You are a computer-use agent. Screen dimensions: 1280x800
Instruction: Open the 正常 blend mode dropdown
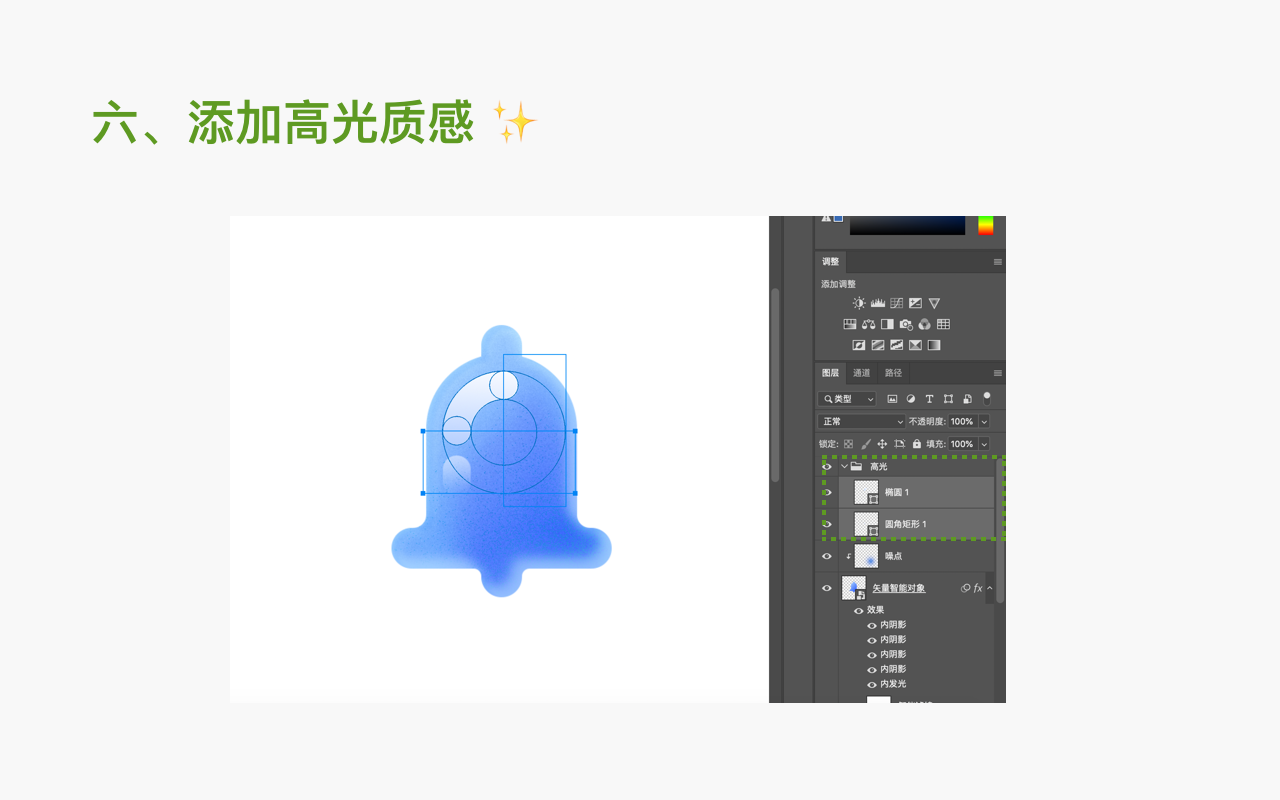[x=862, y=422]
